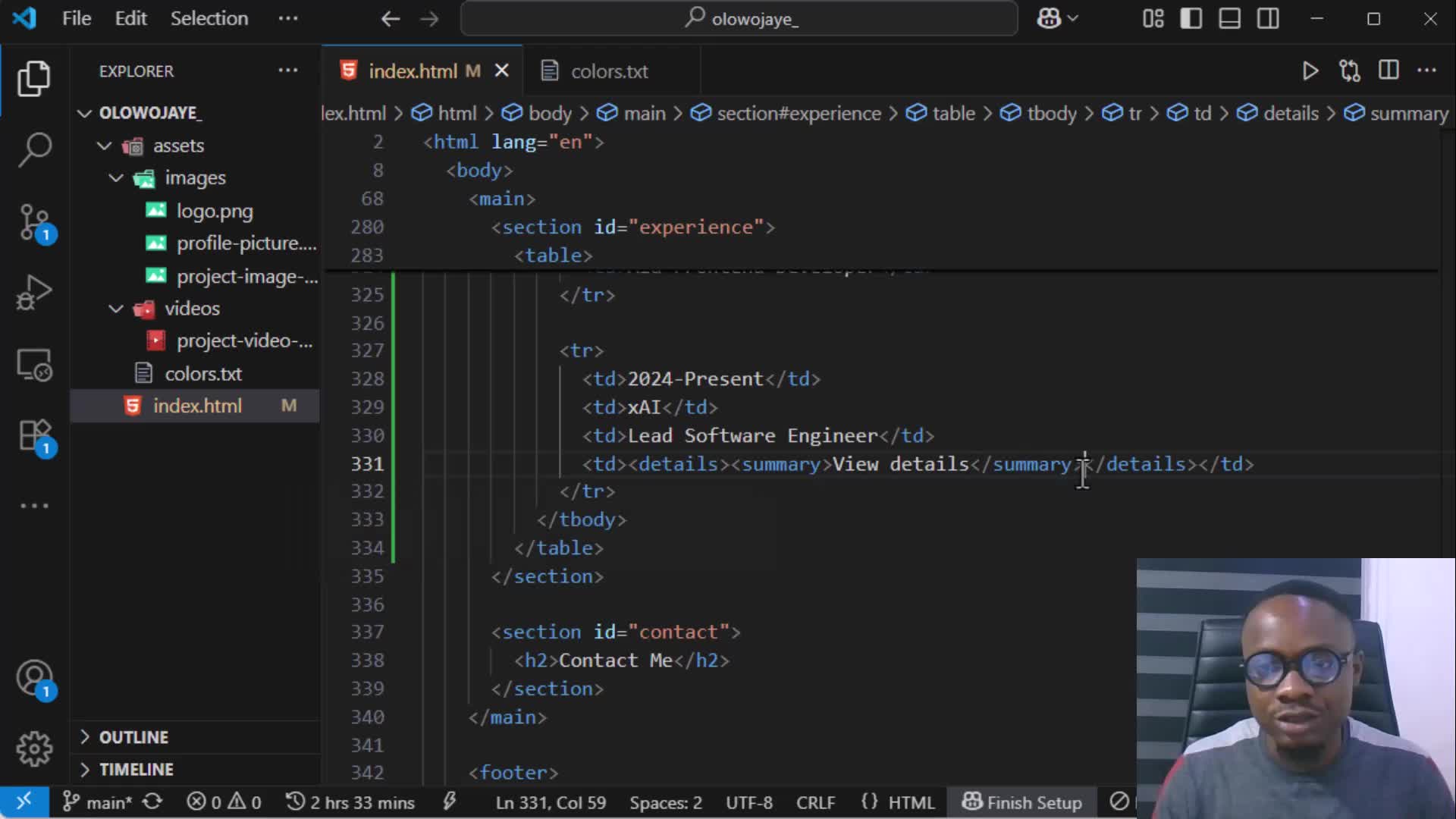Open the title bar overflow menu ellipsis

287,18
